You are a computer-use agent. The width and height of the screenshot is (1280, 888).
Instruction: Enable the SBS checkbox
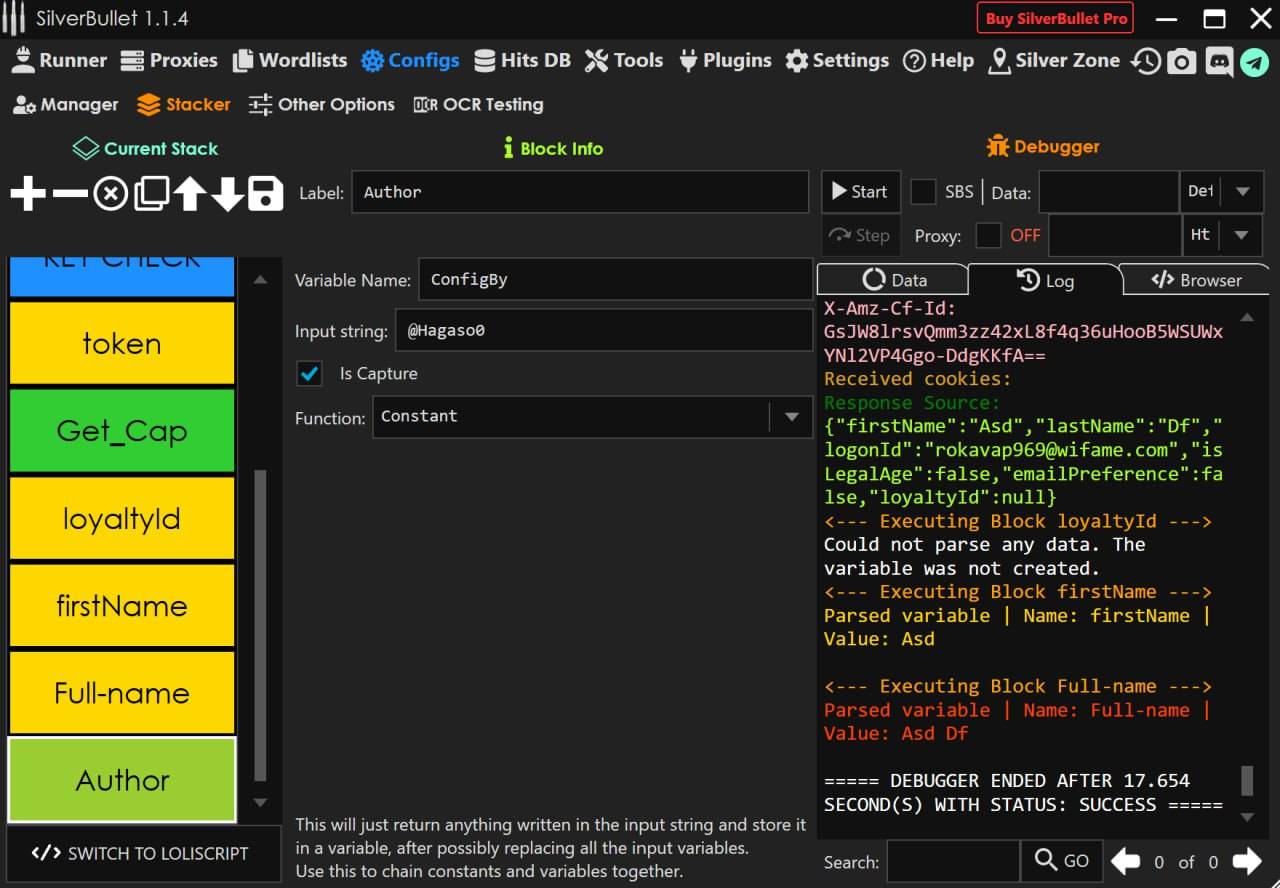click(923, 192)
